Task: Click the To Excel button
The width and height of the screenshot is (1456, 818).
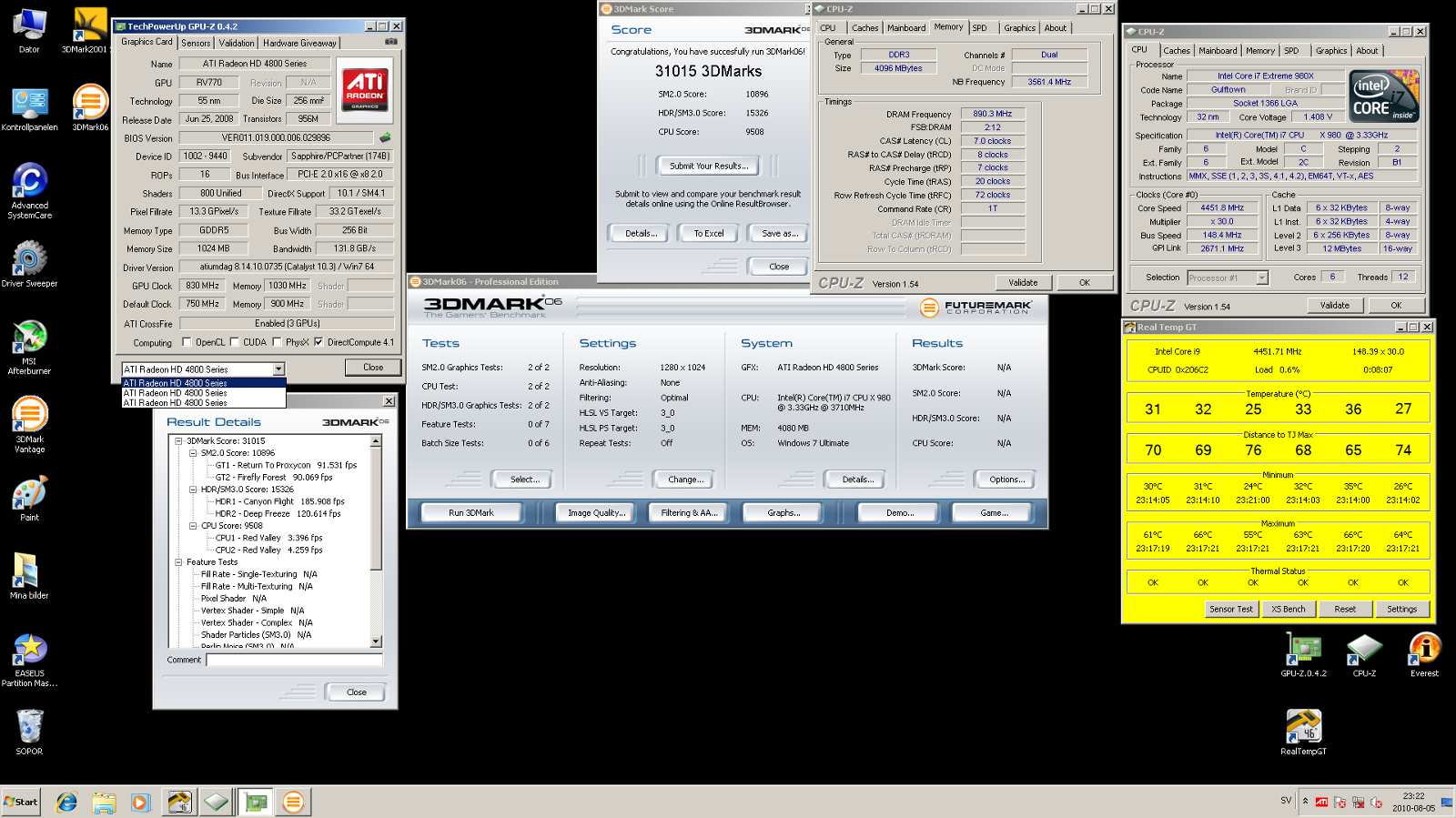Action: [709, 234]
